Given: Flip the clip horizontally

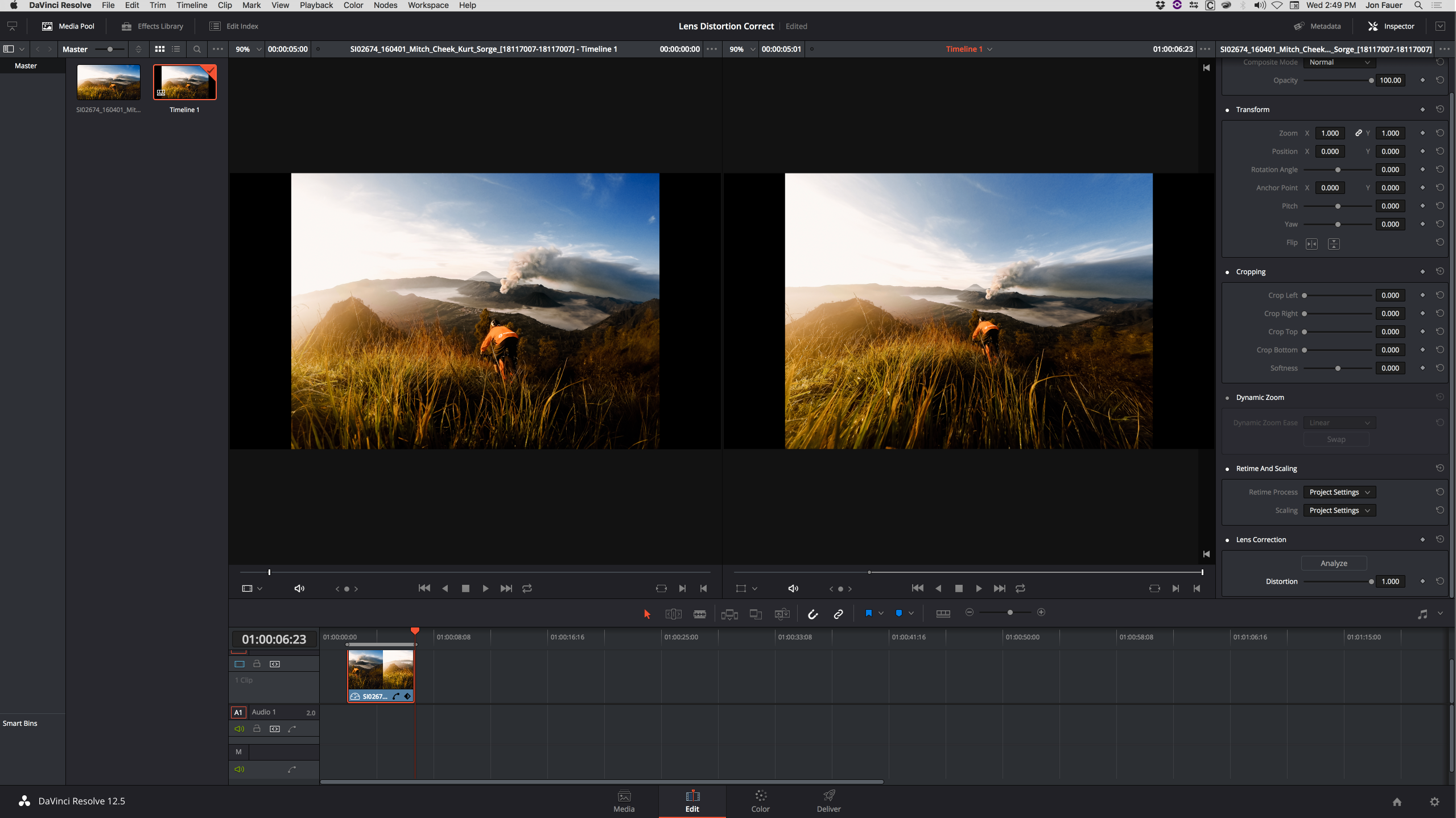Looking at the screenshot, I should pyautogui.click(x=1311, y=243).
